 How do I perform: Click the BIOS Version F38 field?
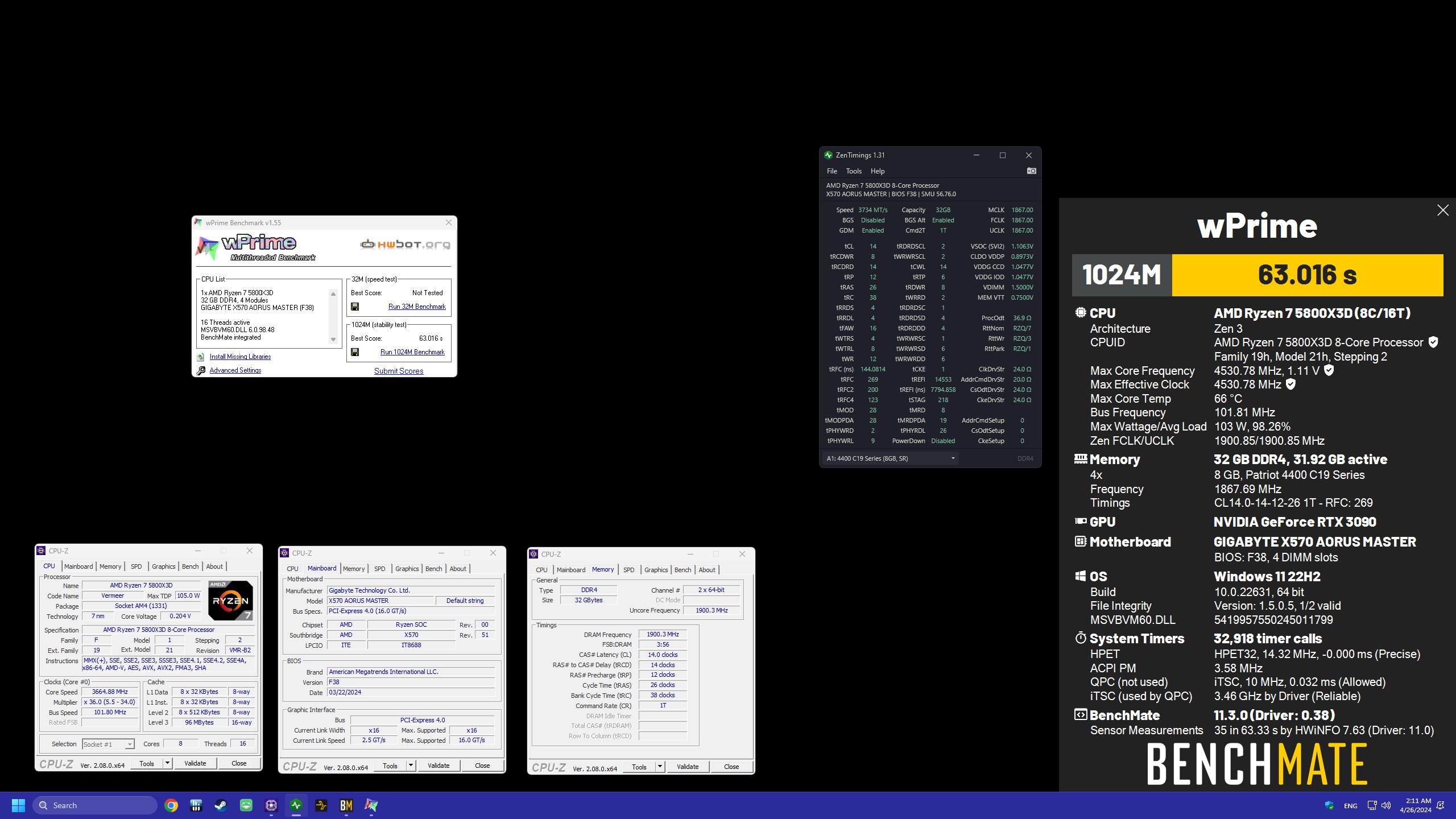click(411, 682)
